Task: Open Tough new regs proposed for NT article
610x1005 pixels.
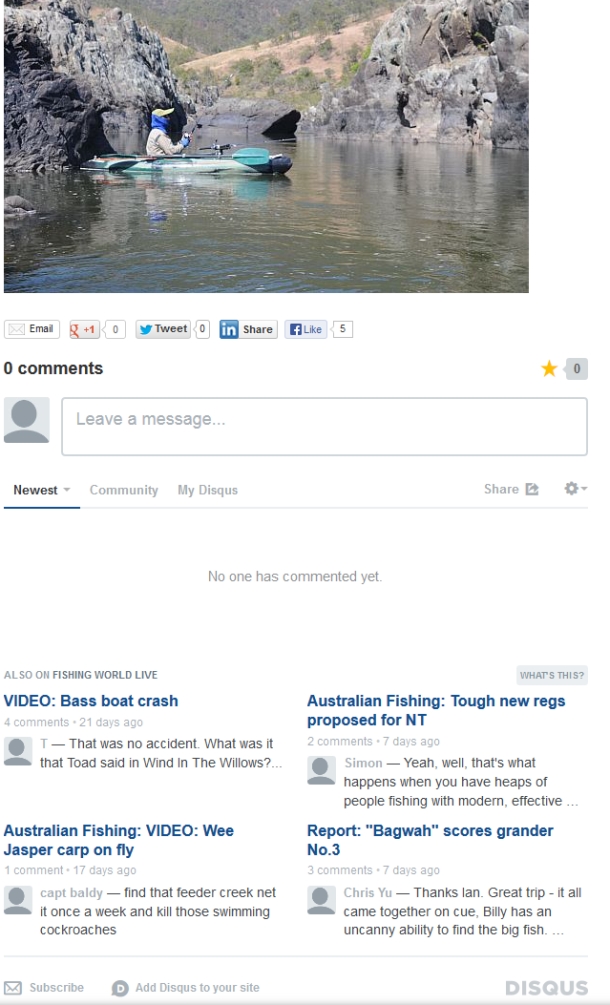Action: click(436, 710)
